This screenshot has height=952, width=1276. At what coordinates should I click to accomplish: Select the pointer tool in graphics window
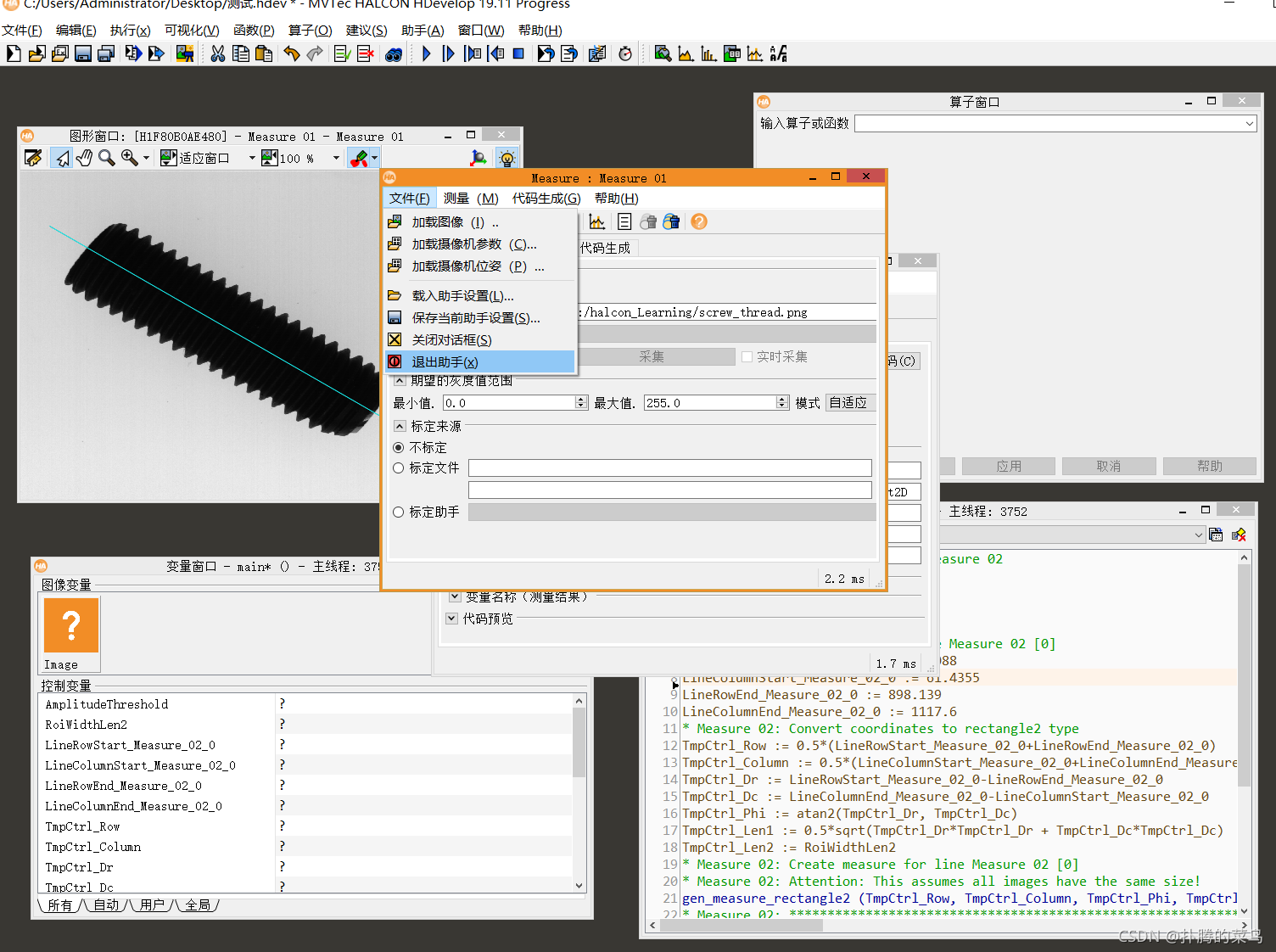[62, 158]
